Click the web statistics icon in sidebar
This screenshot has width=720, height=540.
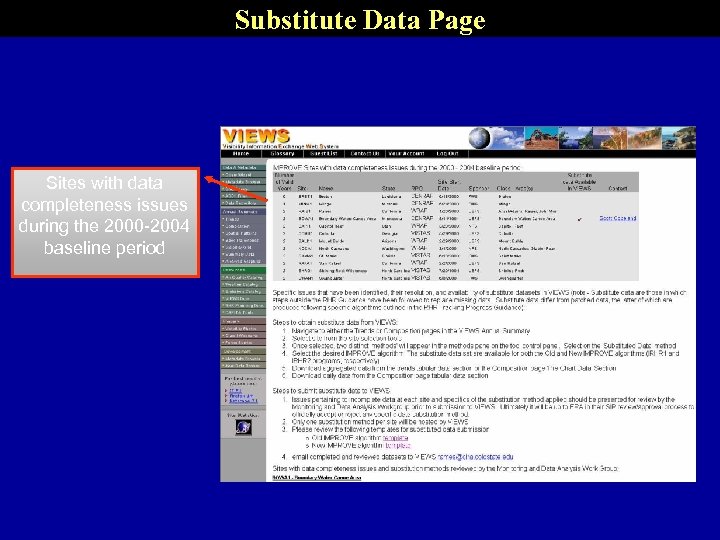pyautogui.click(x=243, y=428)
